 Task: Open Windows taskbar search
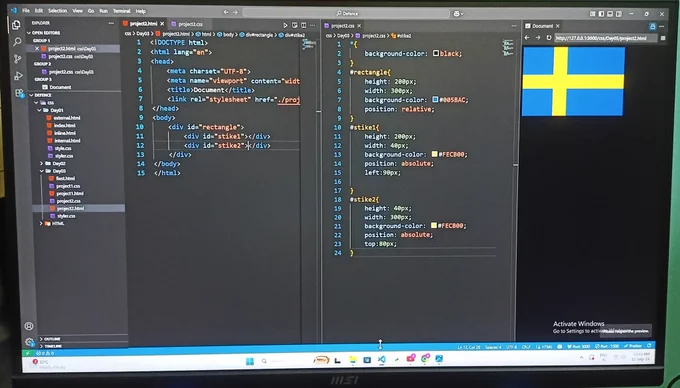tap(264, 361)
